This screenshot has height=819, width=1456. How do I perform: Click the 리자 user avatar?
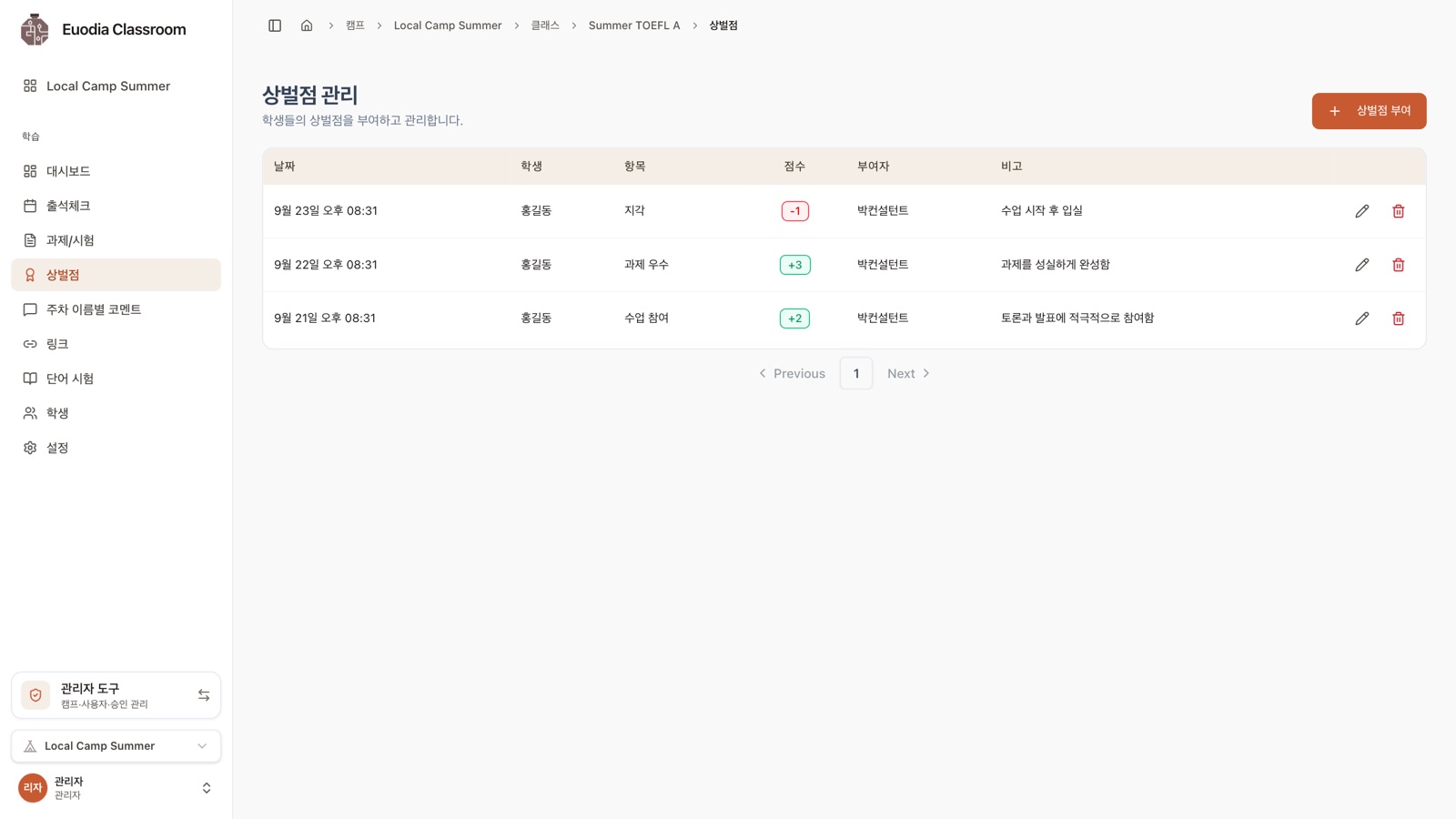33,788
